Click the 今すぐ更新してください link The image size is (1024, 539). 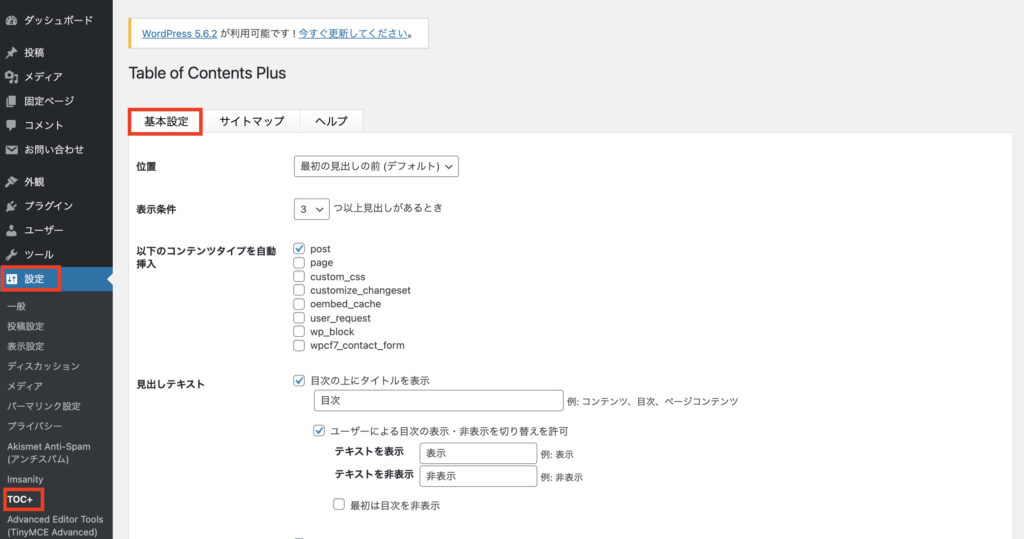pyautogui.click(x=353, y=33)
